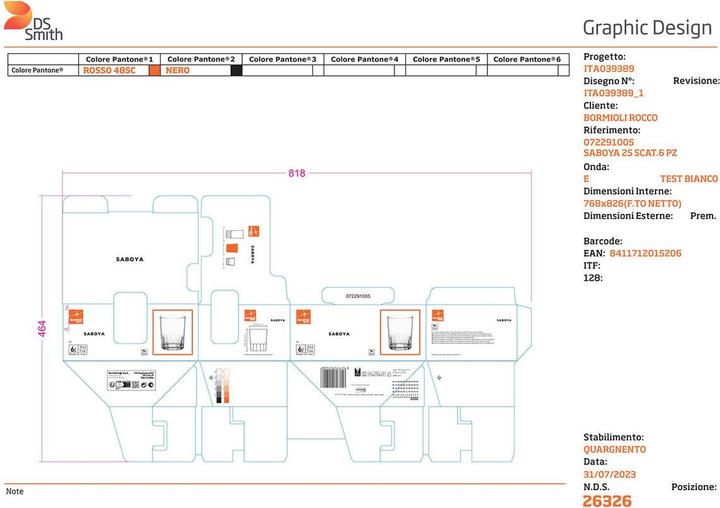This screenshot has height=508, width=720.
Task: Select the NERO Pantone cell text
Action: pyautogui.click(x=178, y=70)
